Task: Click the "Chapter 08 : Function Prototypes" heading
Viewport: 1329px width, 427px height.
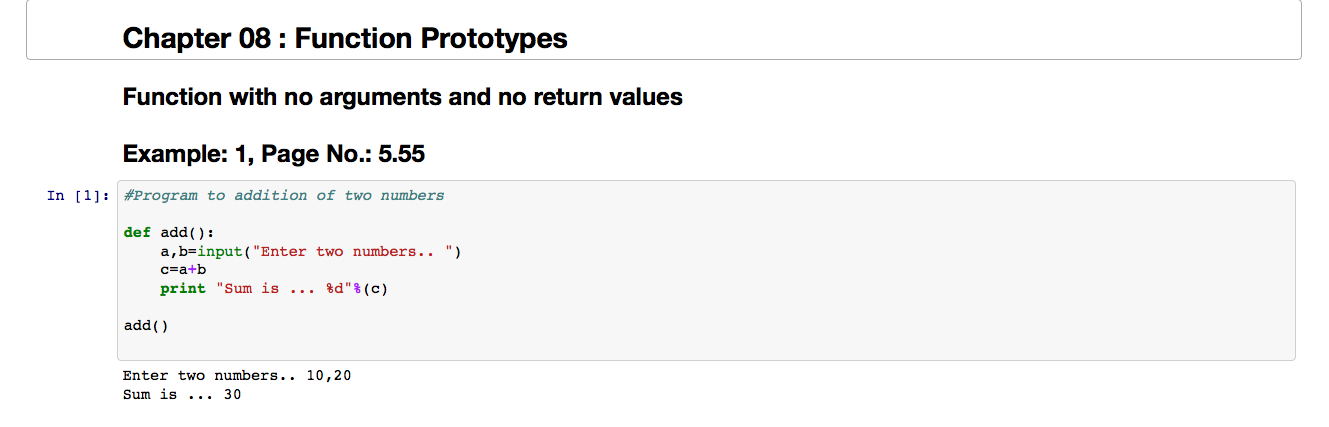Action: pos(345,39)
